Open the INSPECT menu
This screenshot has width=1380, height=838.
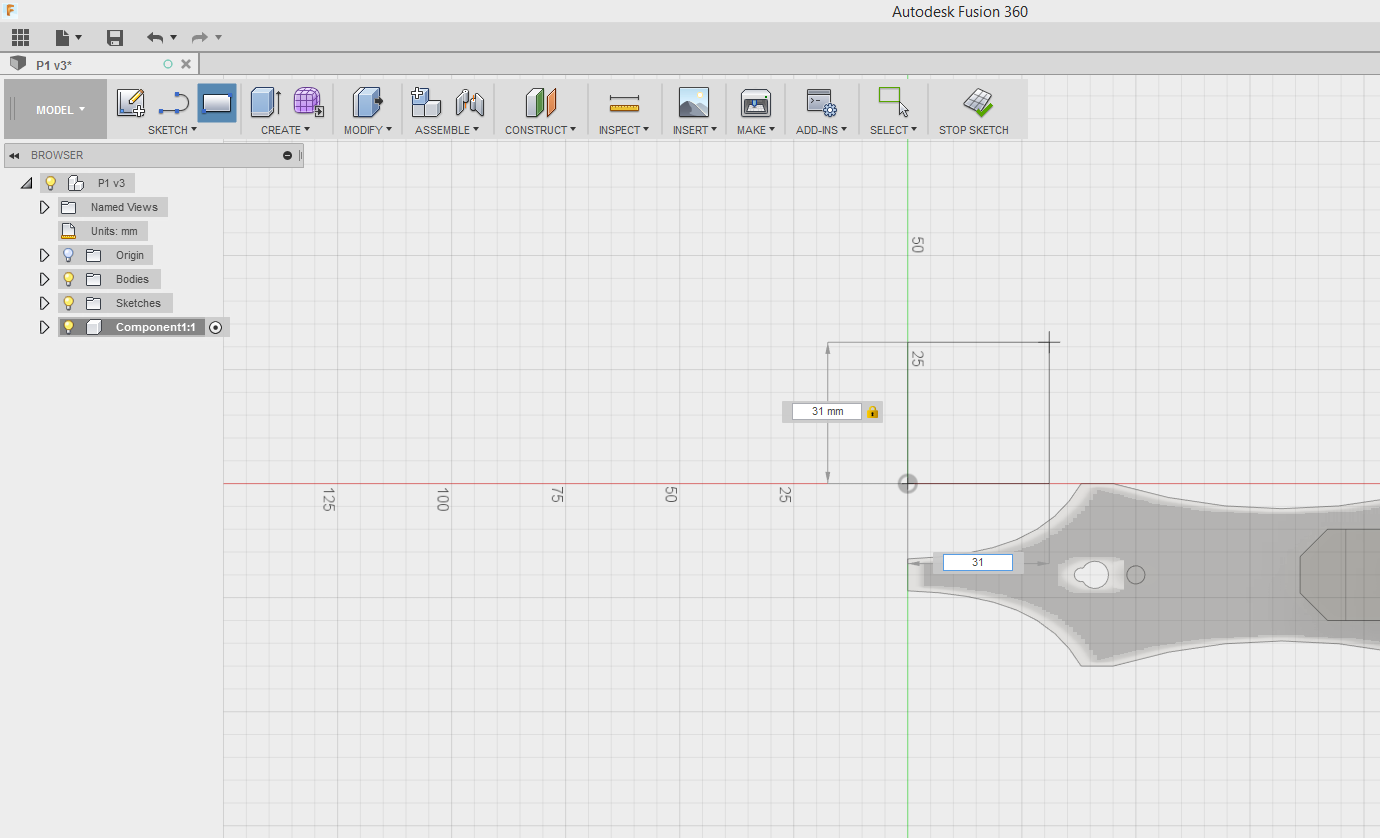(624, 130)
